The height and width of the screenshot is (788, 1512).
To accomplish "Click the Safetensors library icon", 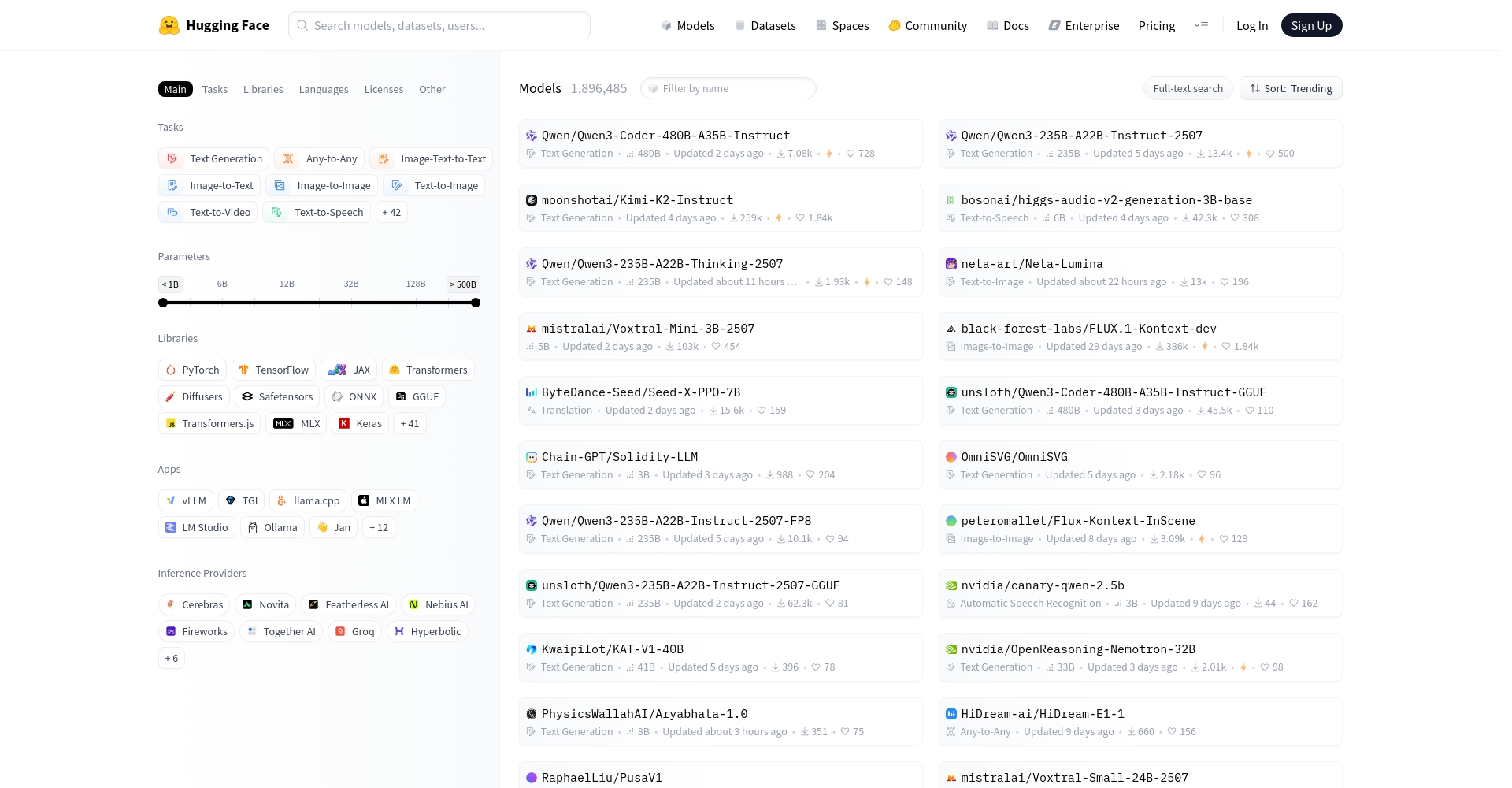I will click(247, 396).
